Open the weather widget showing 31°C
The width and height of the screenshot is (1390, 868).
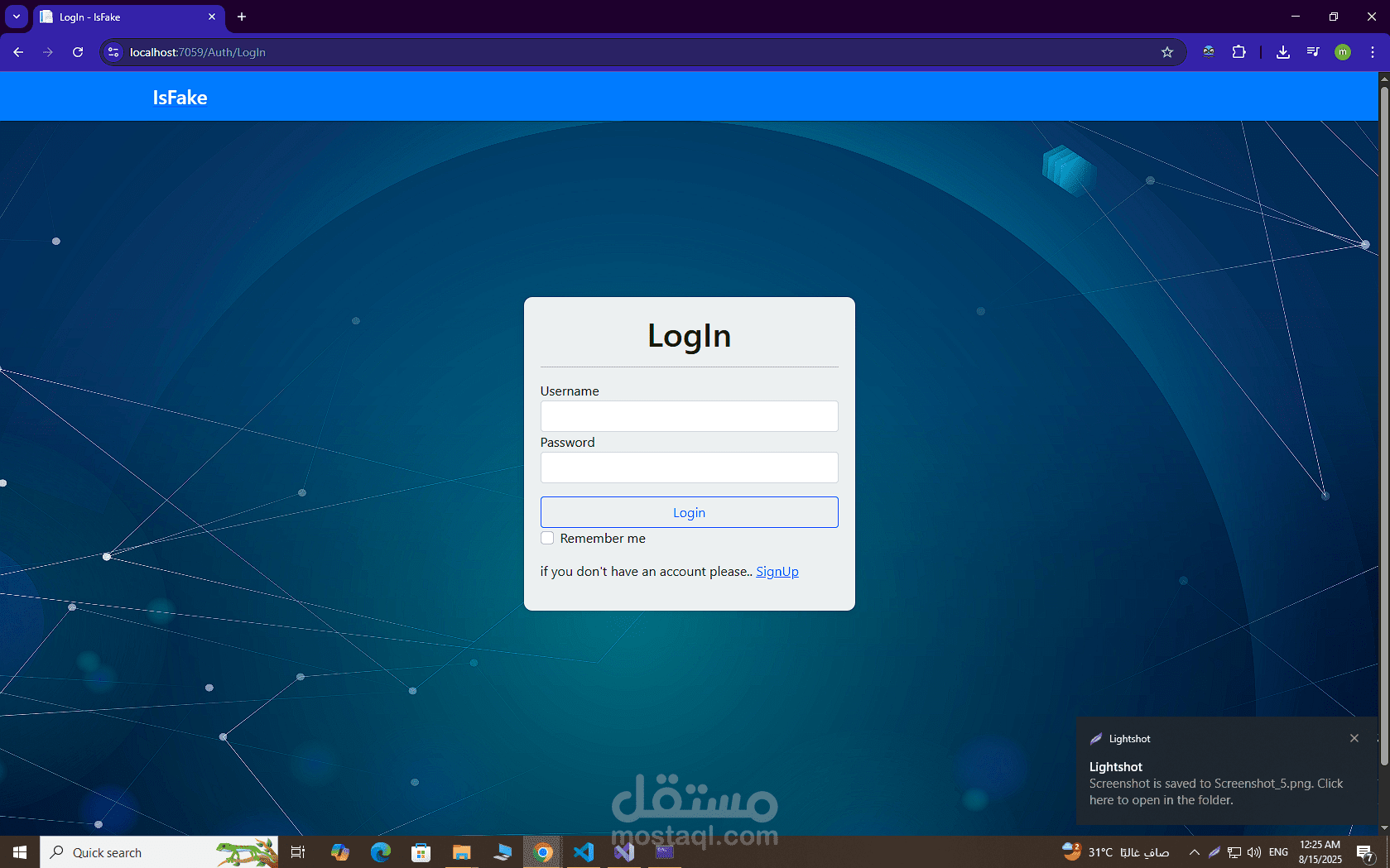click(x=1115, y=852)
